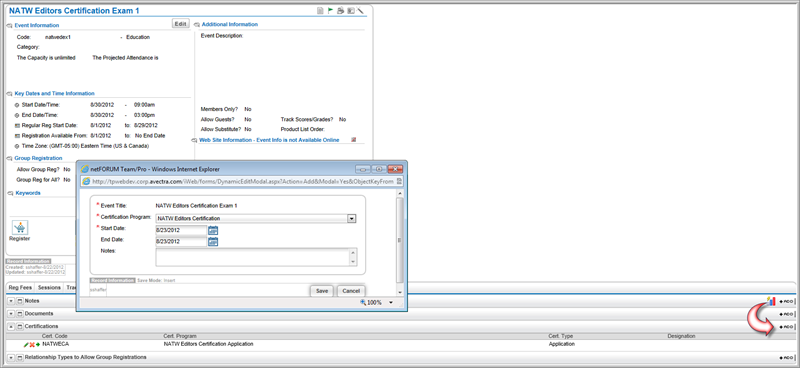Click the Cert. Type column header
This screenshot has width=800, height=368.
(561, 336)
